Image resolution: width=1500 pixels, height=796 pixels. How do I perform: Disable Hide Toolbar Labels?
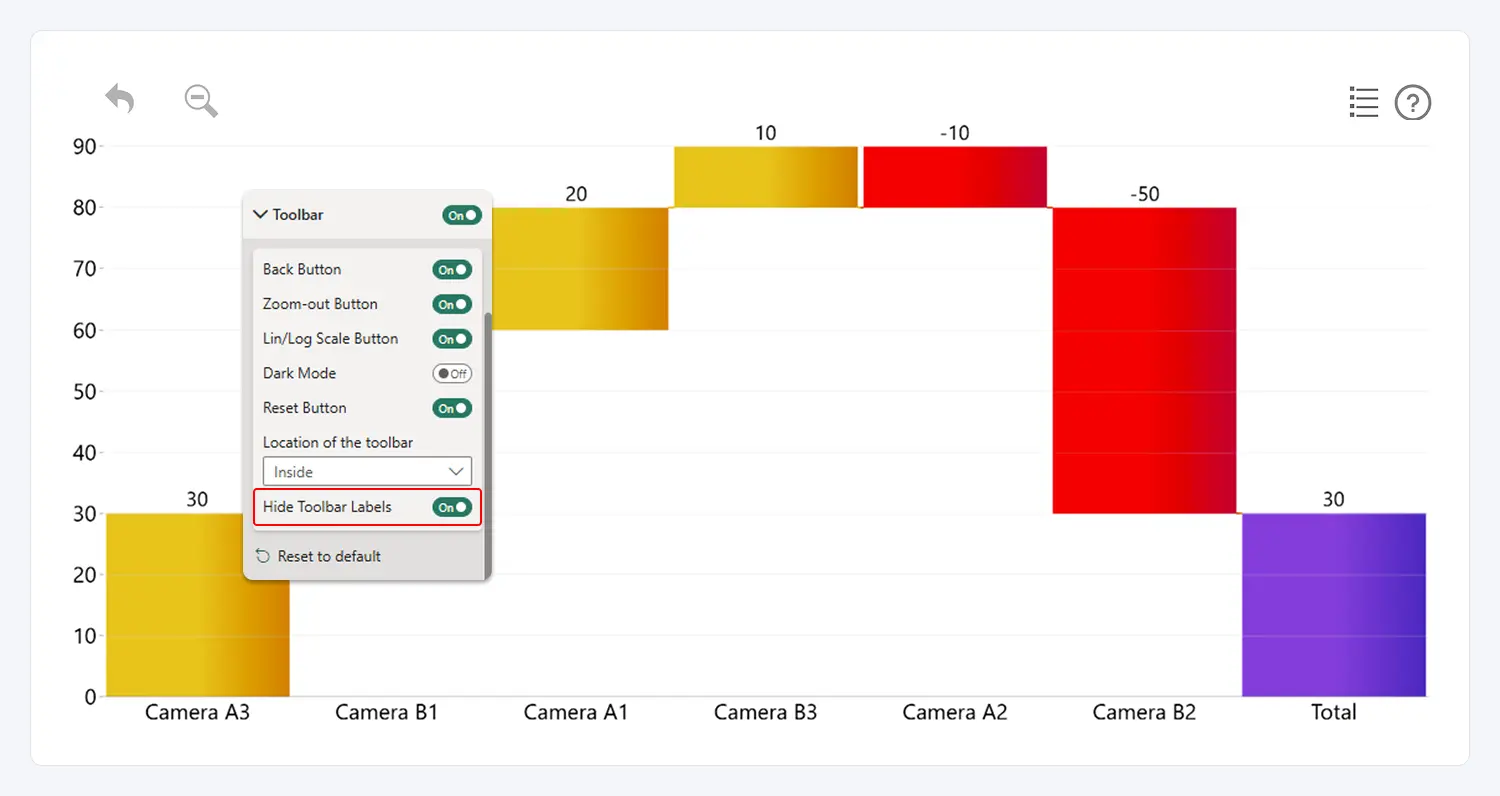(x=452, y=506)
